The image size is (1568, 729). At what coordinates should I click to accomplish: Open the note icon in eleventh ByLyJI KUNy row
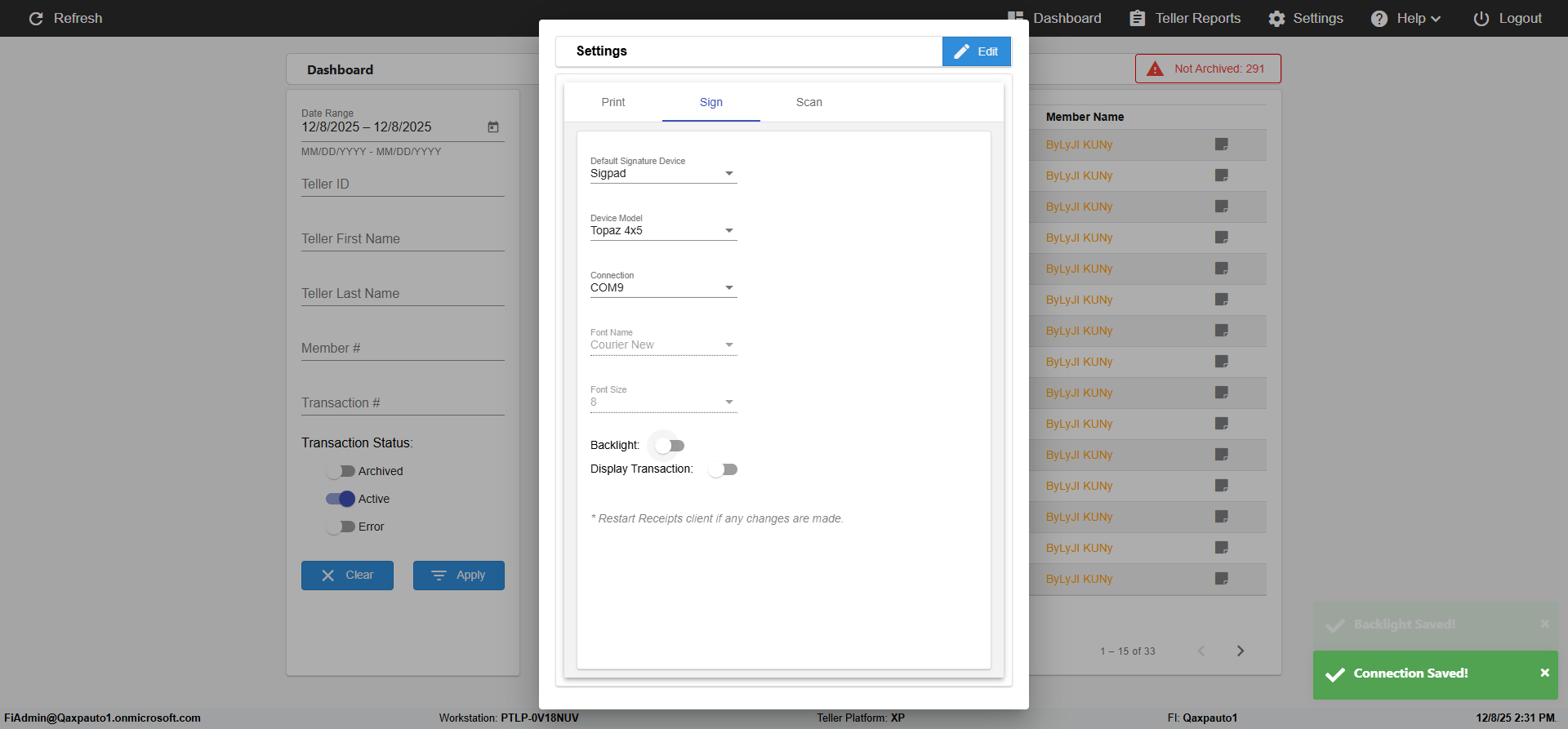(x=1222, y=455)
